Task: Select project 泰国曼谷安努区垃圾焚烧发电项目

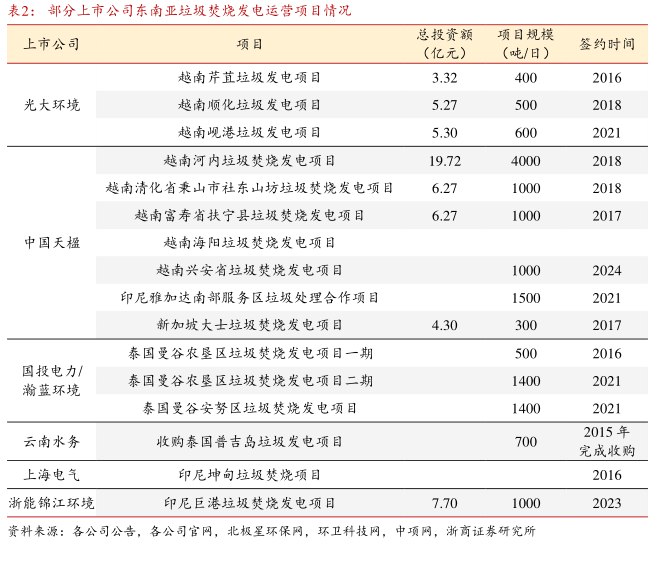Action: pyautogui.click(x=250, y=408)
